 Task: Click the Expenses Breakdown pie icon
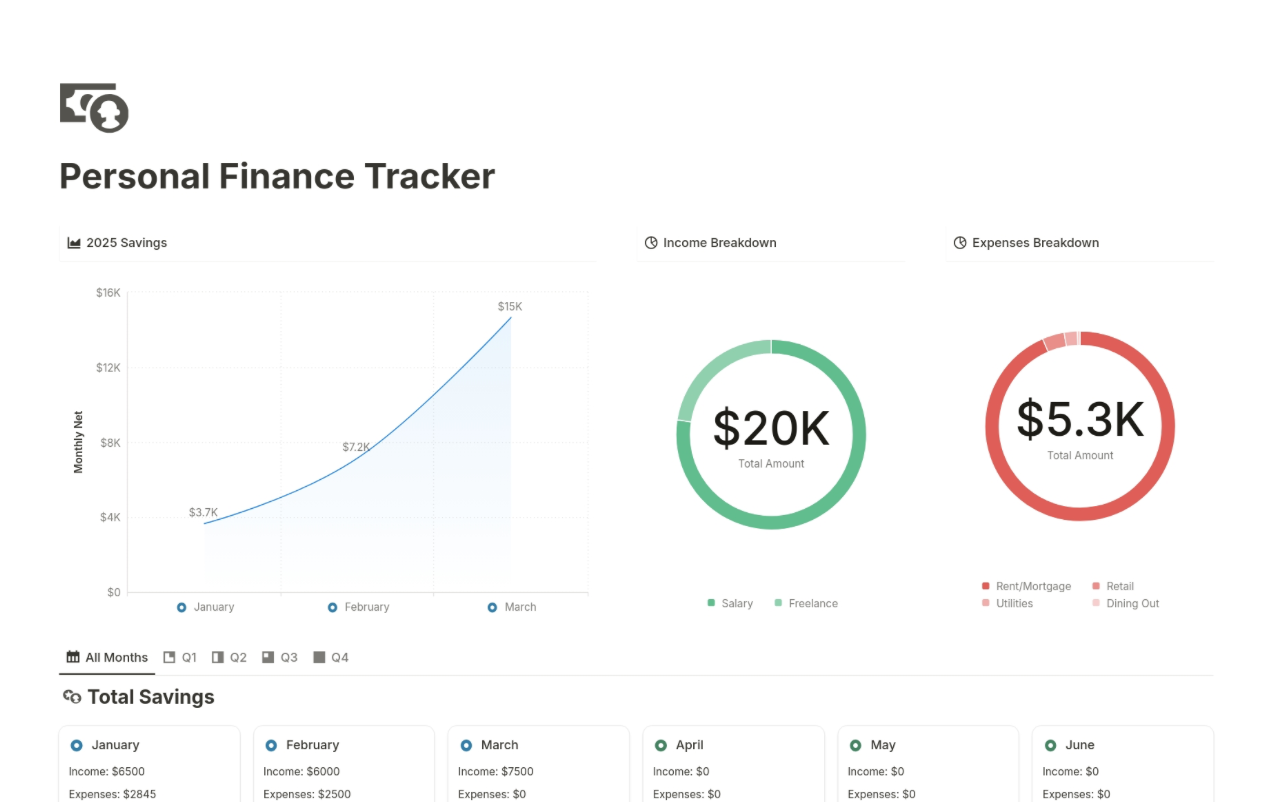(960, 243)
